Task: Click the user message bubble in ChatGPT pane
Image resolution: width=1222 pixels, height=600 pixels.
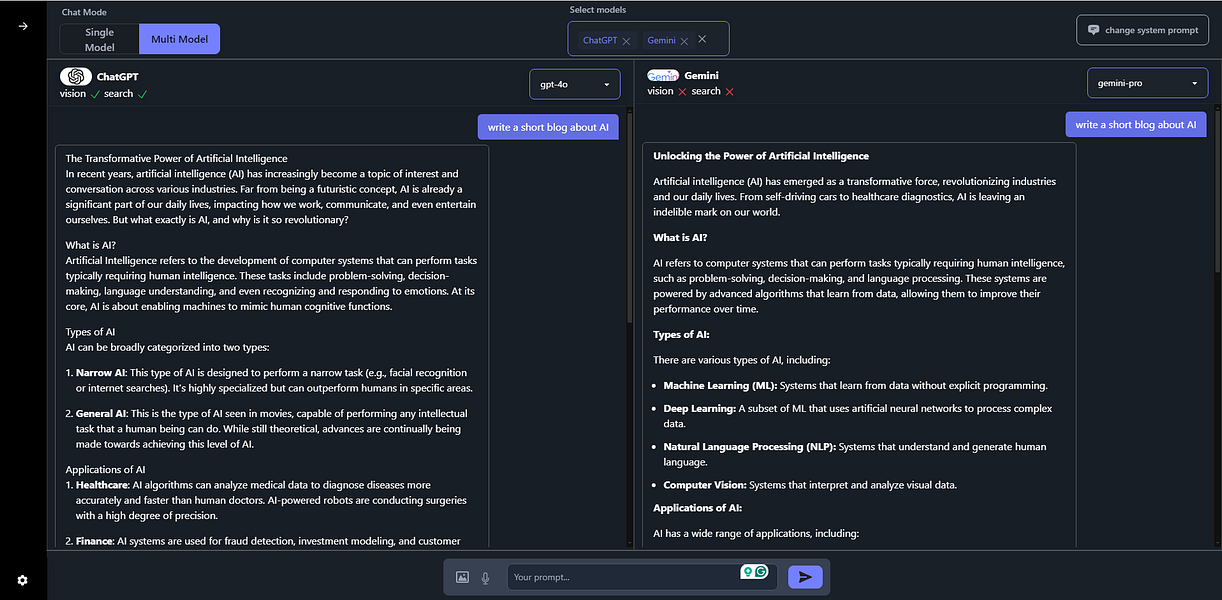Action: click(548, 127)
